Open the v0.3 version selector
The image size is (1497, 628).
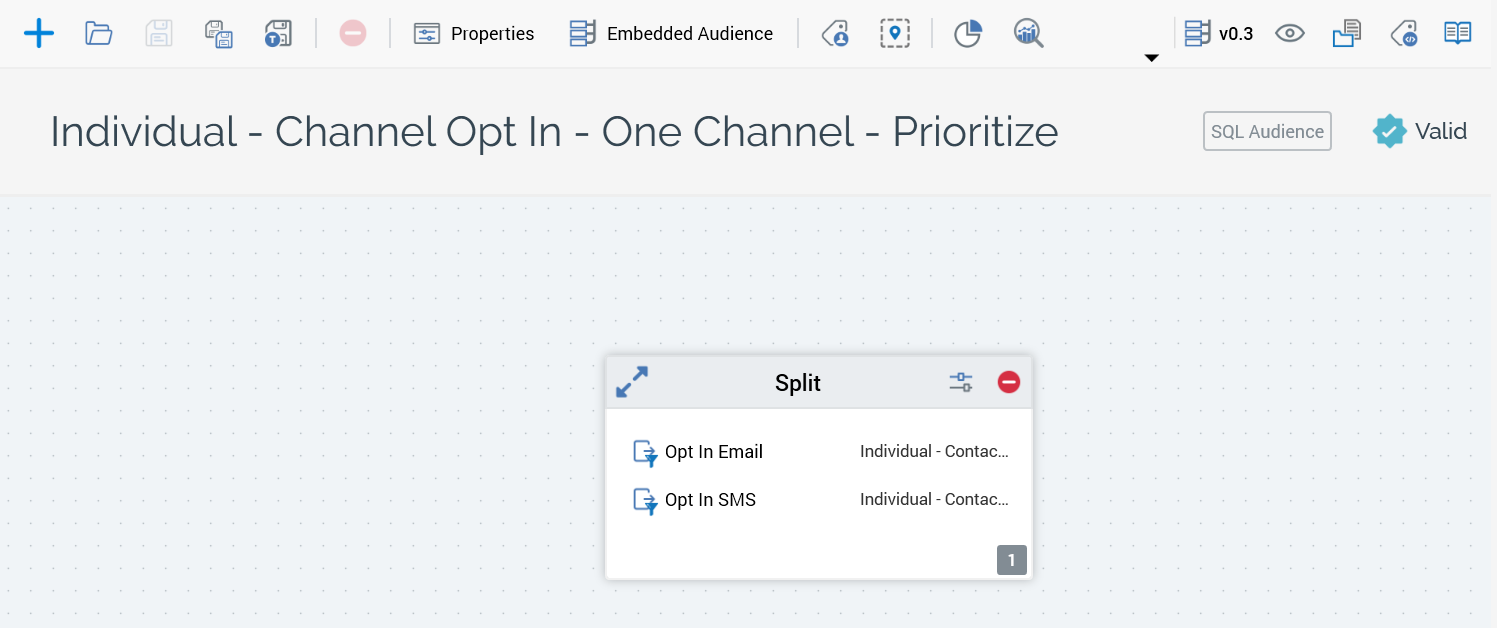pyautogui.click(x=1218, y=33)
